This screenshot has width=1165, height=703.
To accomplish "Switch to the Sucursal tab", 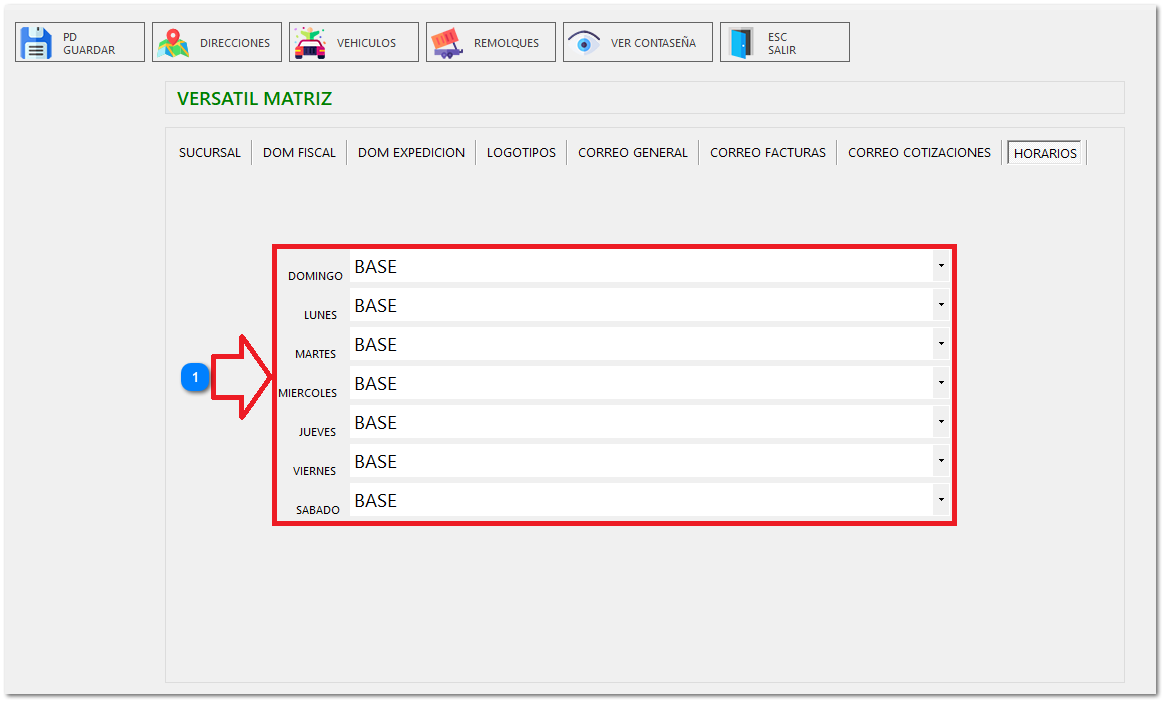I will click(210, 153).
